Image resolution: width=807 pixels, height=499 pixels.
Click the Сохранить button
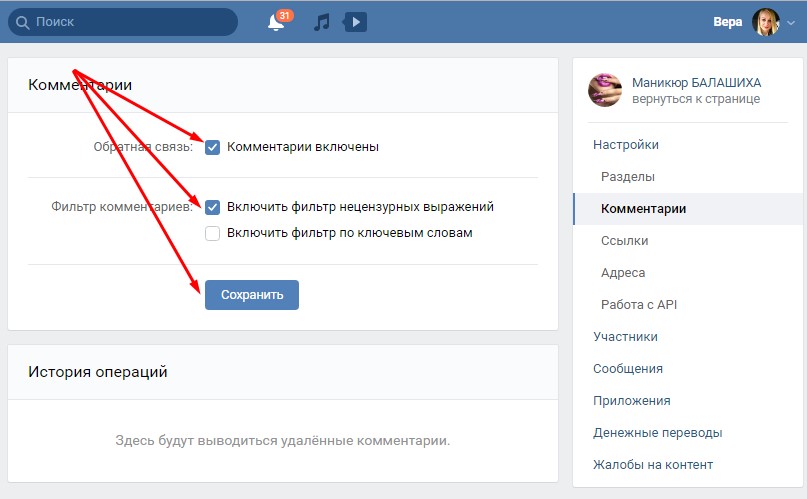252,295
